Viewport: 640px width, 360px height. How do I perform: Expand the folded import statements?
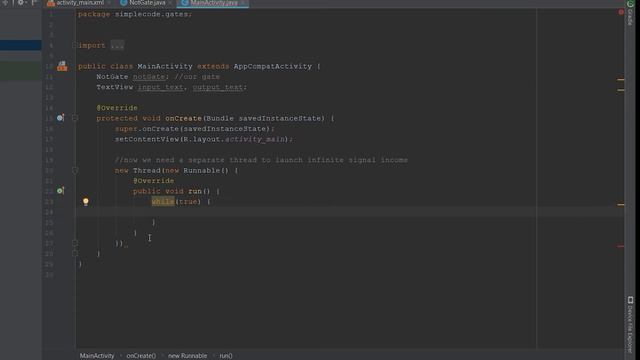(x=75, y=45)
